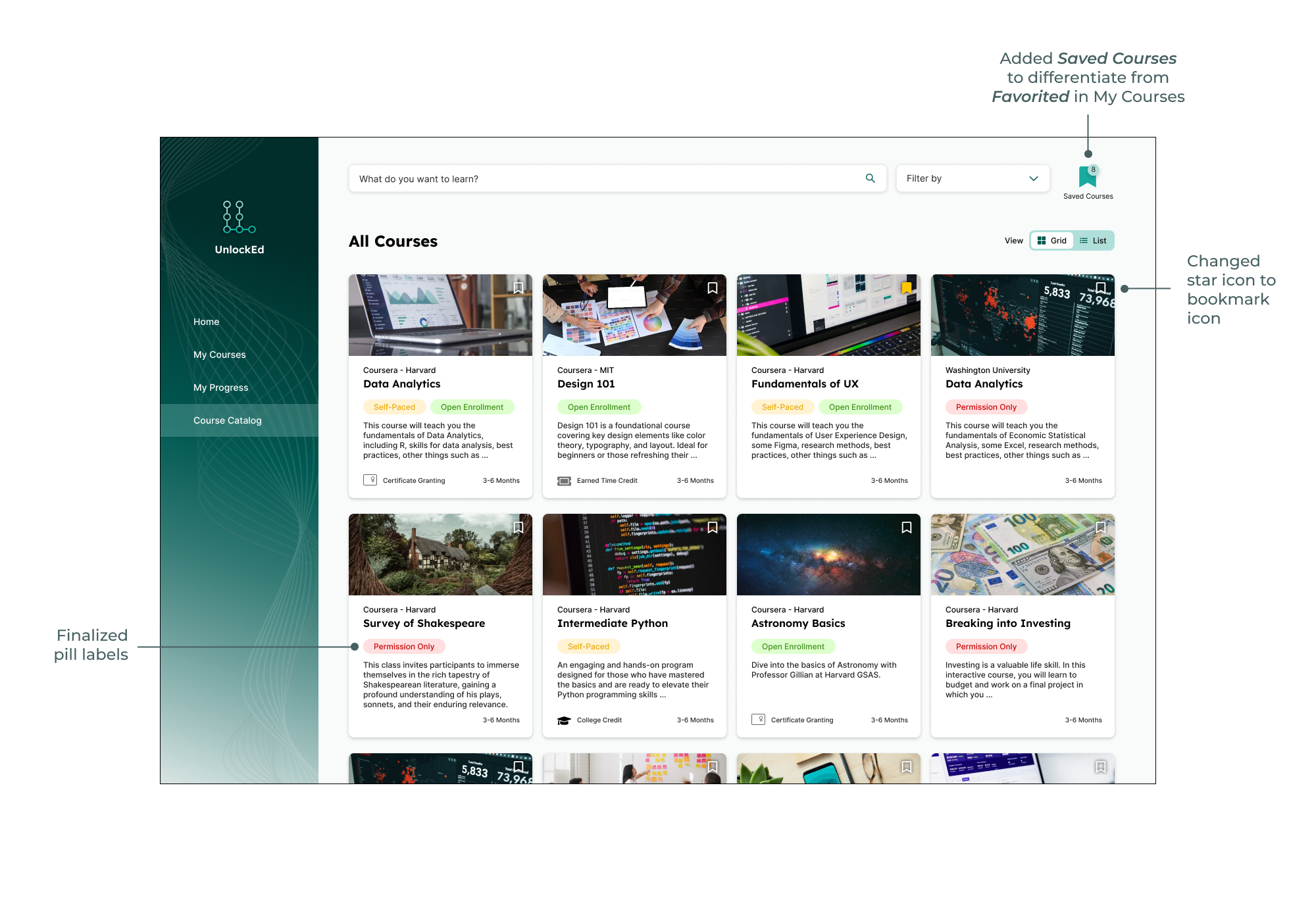Click Earned Time Credit ticket icon
Image resolution: width=1316 pixels, height=921 pixels.
[564, 481]
